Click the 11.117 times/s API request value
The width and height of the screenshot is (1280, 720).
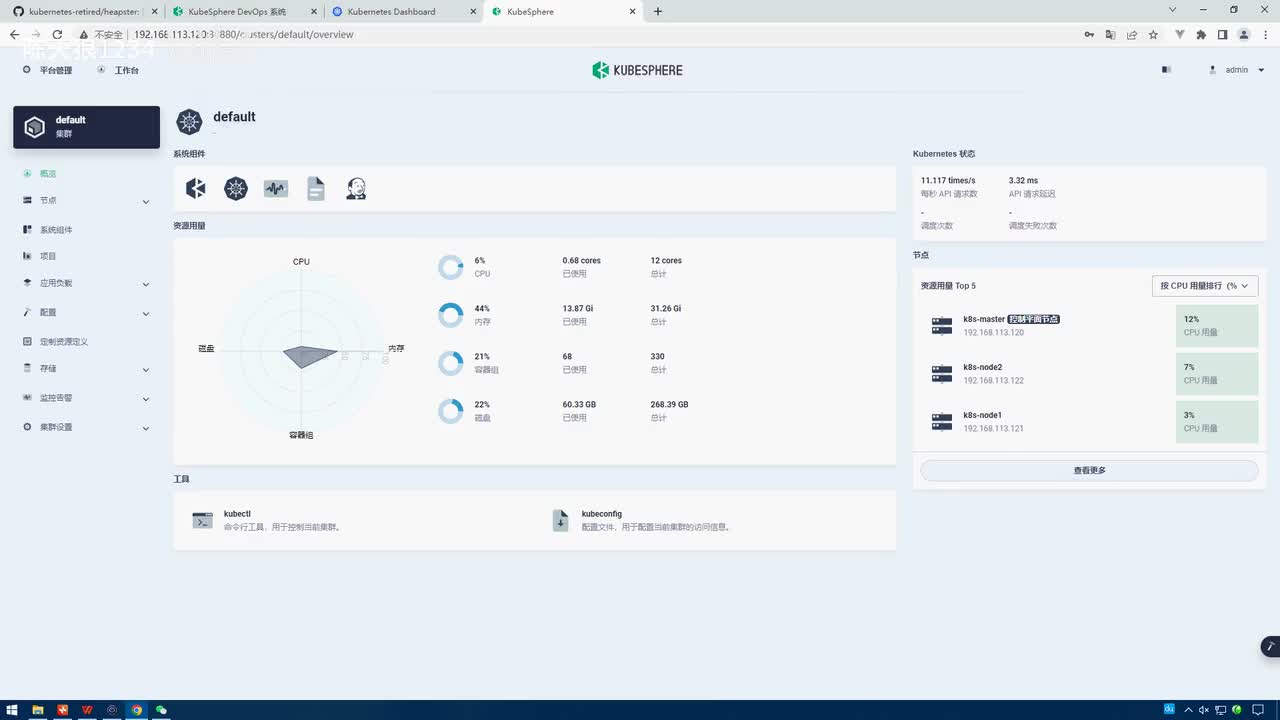coord(948,181)
